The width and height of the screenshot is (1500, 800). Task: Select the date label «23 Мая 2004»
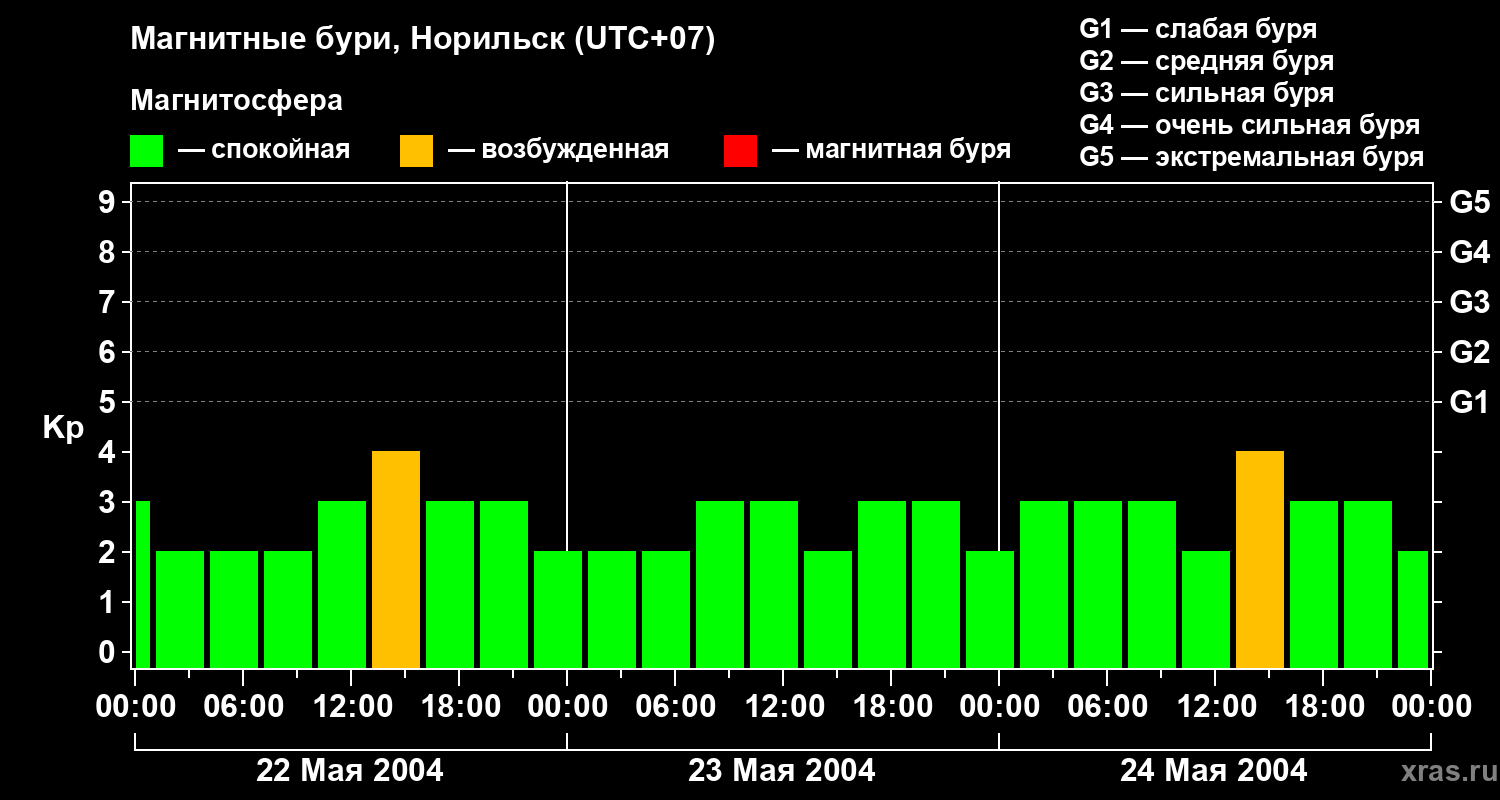[x=782, y=771]
